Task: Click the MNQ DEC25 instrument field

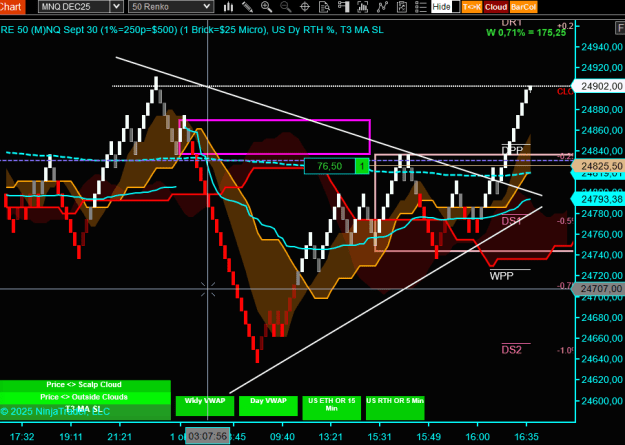Action: [75, 6]
